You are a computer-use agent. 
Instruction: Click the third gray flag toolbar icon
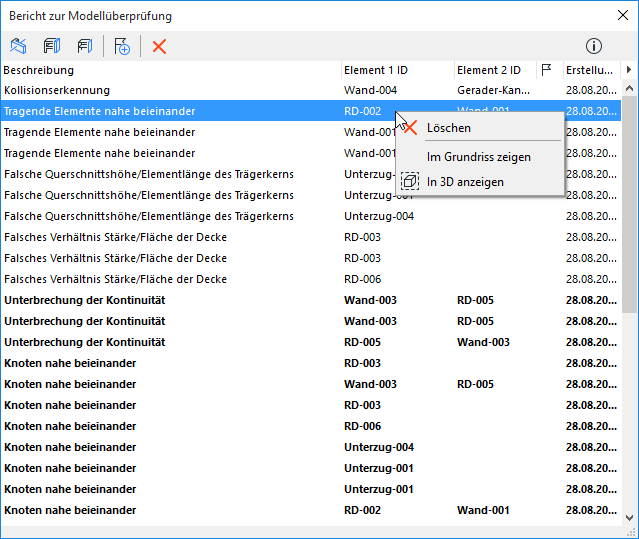[85, 46]
